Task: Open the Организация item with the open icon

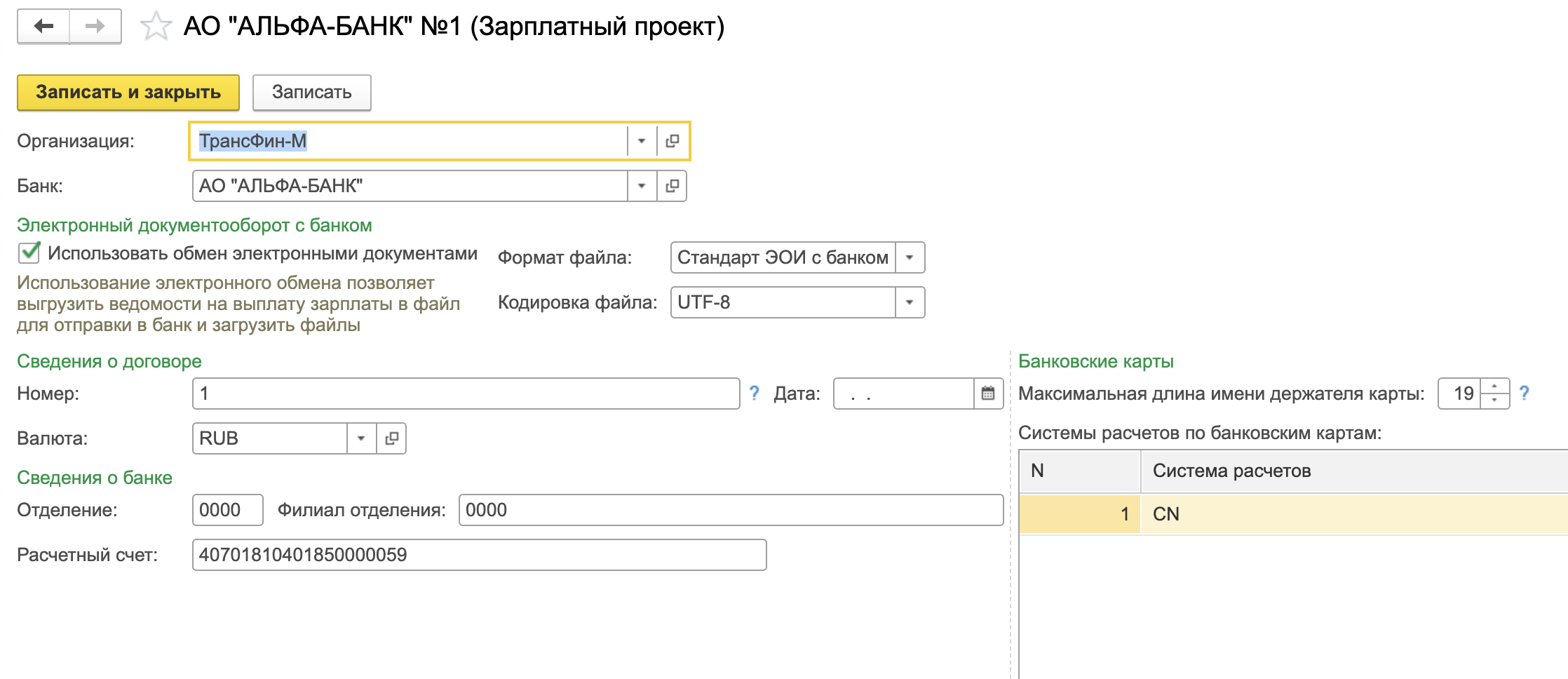Action: point(672,141)
